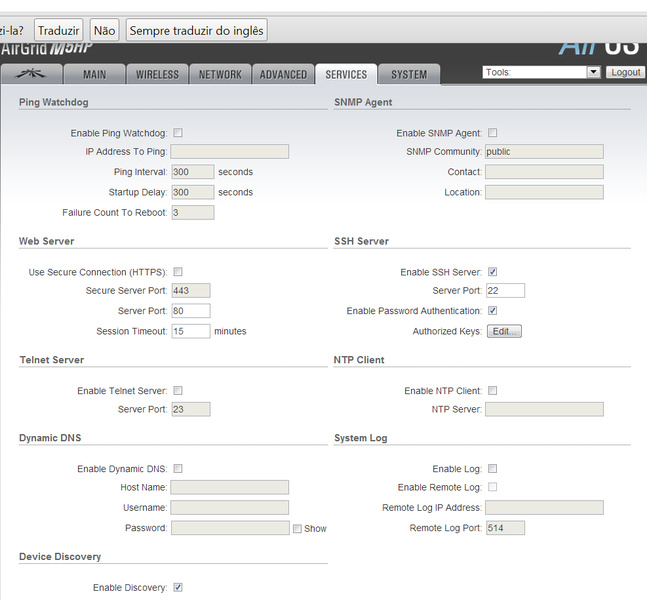Select the SYSTEM tab
The image size is (647, 600).
[409, 74]
